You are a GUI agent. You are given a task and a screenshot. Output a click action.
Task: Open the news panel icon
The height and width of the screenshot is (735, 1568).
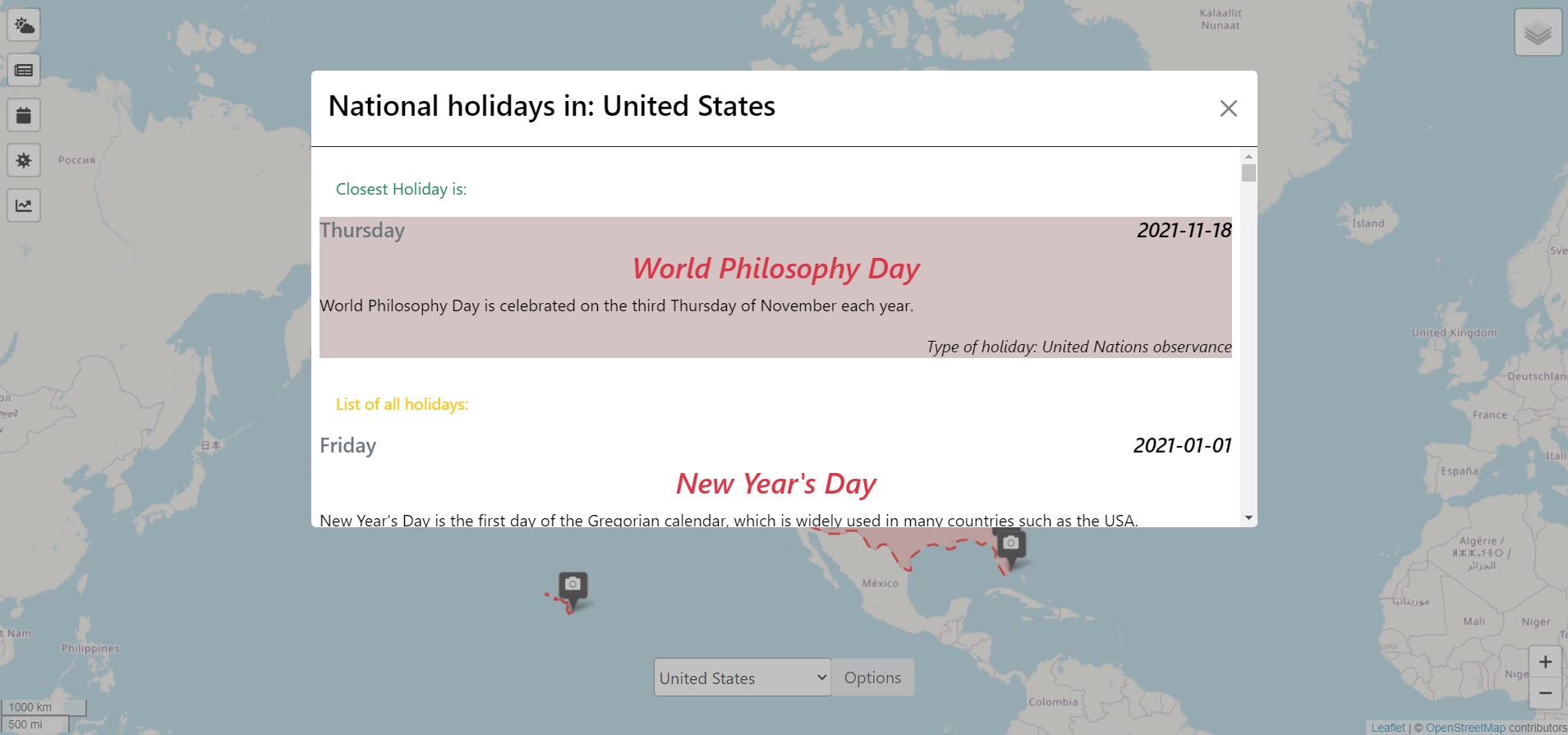click(24, 71)
